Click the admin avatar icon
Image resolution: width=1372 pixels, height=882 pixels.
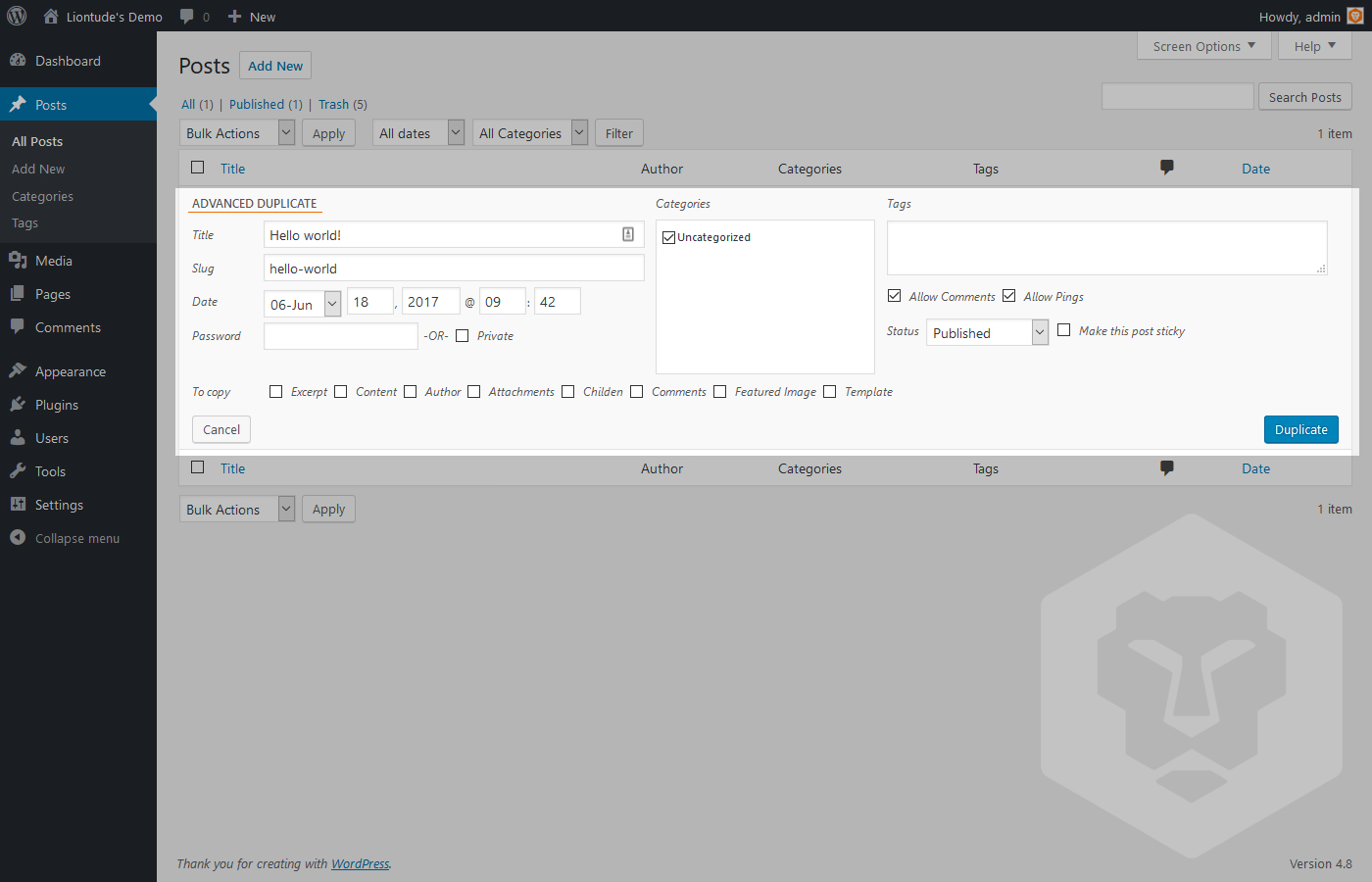point(1355,16)
